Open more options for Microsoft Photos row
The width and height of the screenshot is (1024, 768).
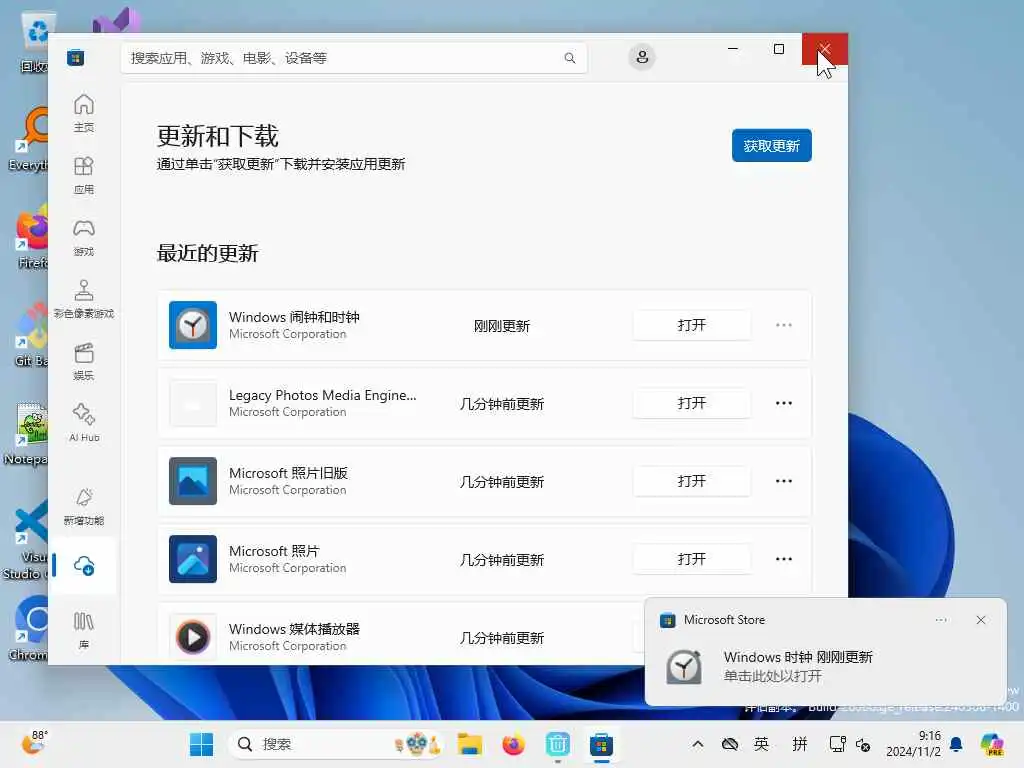(784, 559)
